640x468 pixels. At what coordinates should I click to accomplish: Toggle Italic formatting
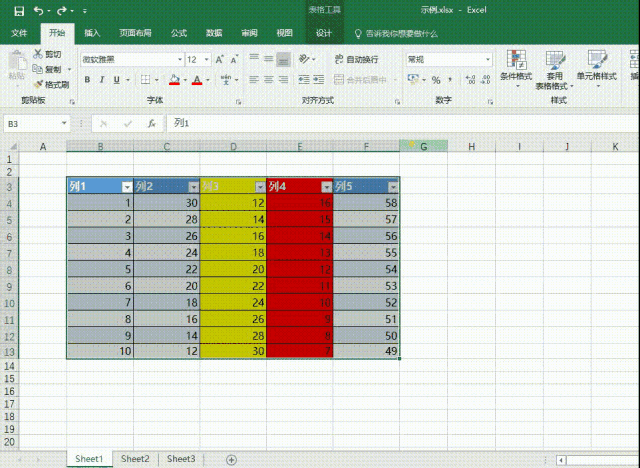(x=102, y=80)
